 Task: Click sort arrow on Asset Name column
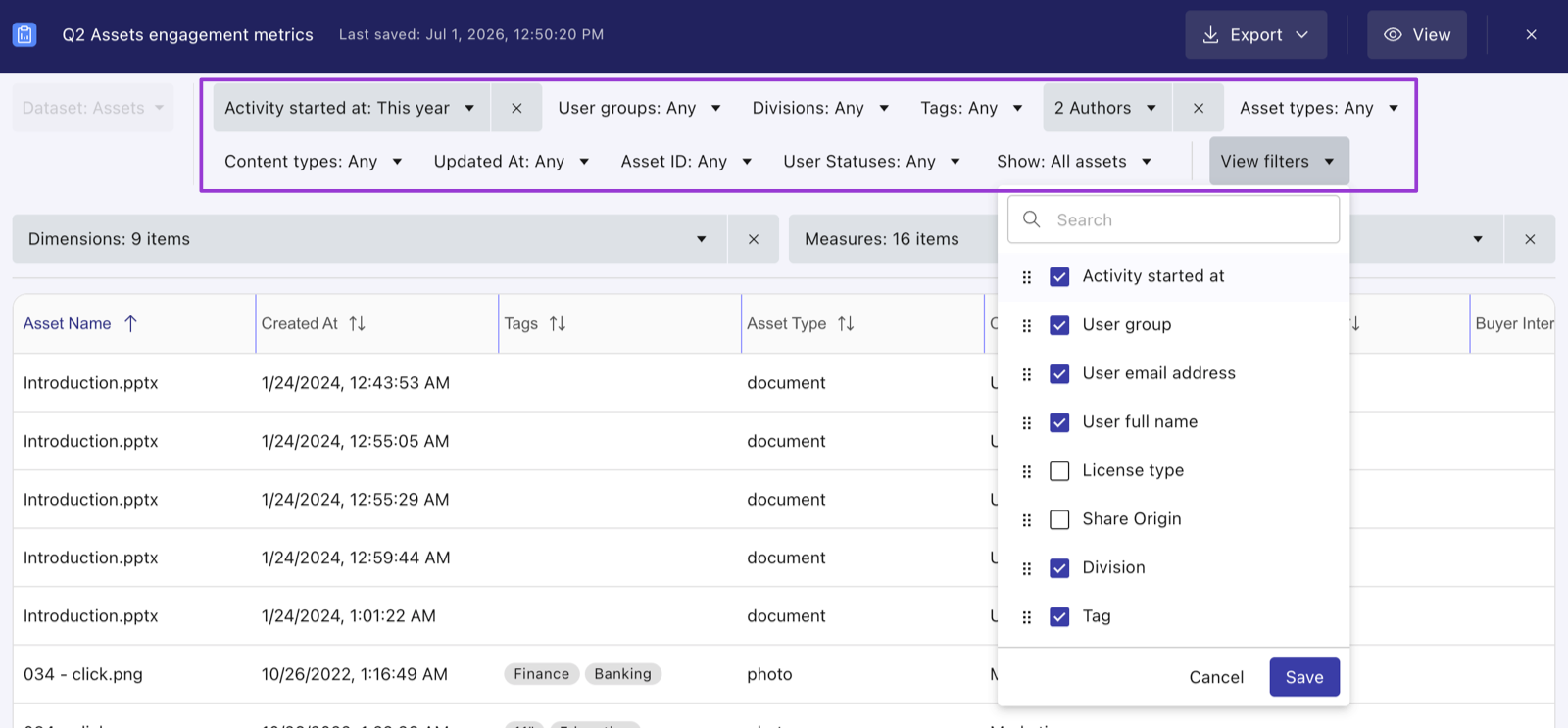click(x=130, y=323)
